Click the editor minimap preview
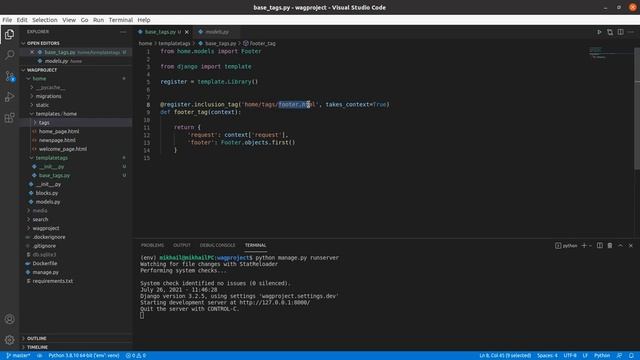 [x=610, y=53]
